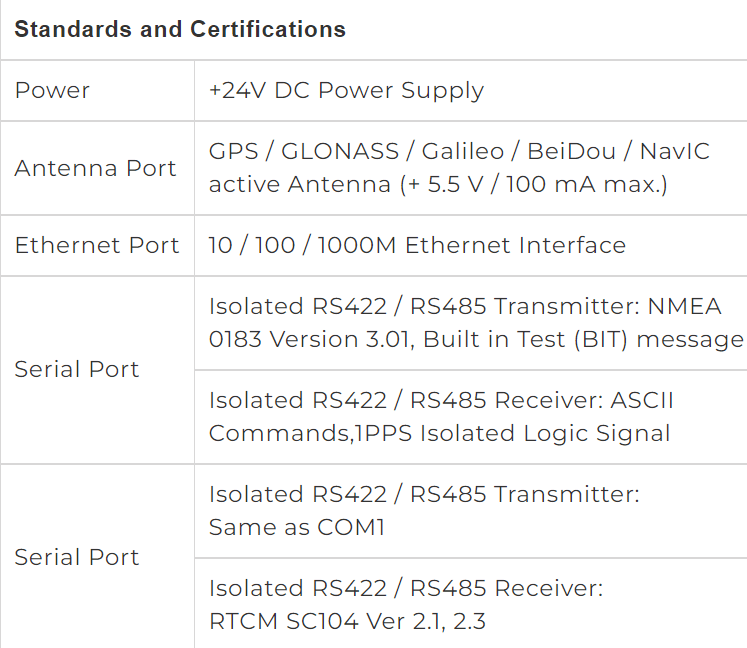Select the Ethernet Port label
Screen dimensions: 747x648
(97, 245)
